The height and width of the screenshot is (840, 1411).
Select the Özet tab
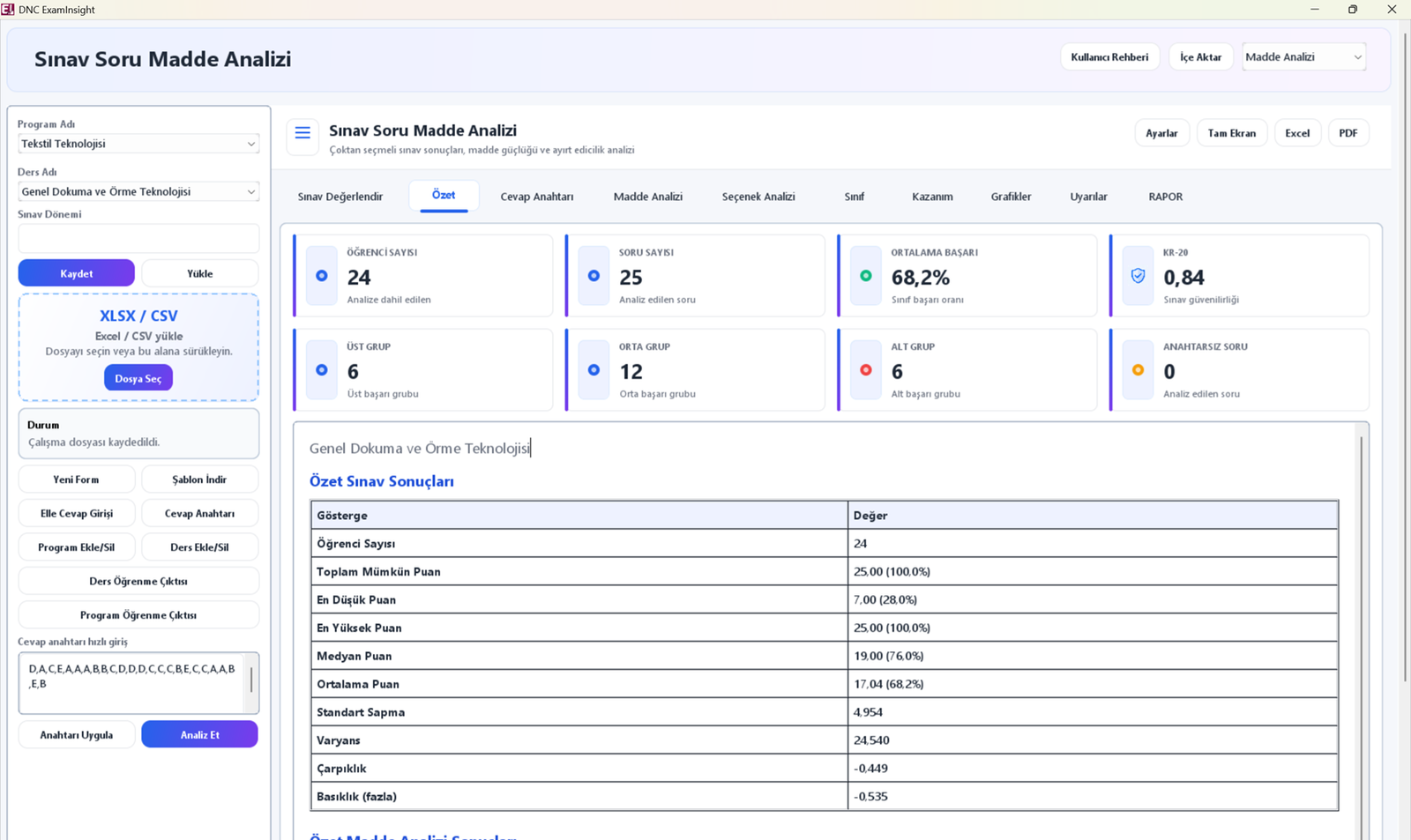[x=444, y=196]
